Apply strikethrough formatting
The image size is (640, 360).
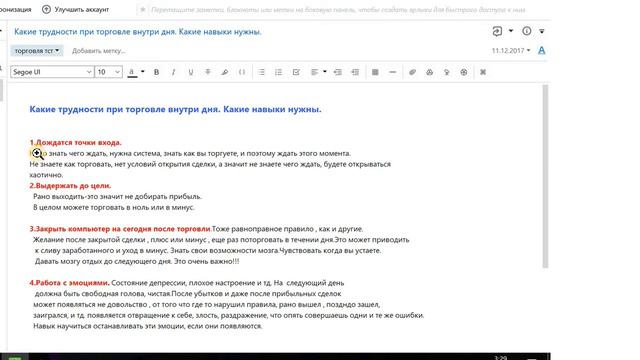point(208,72)
